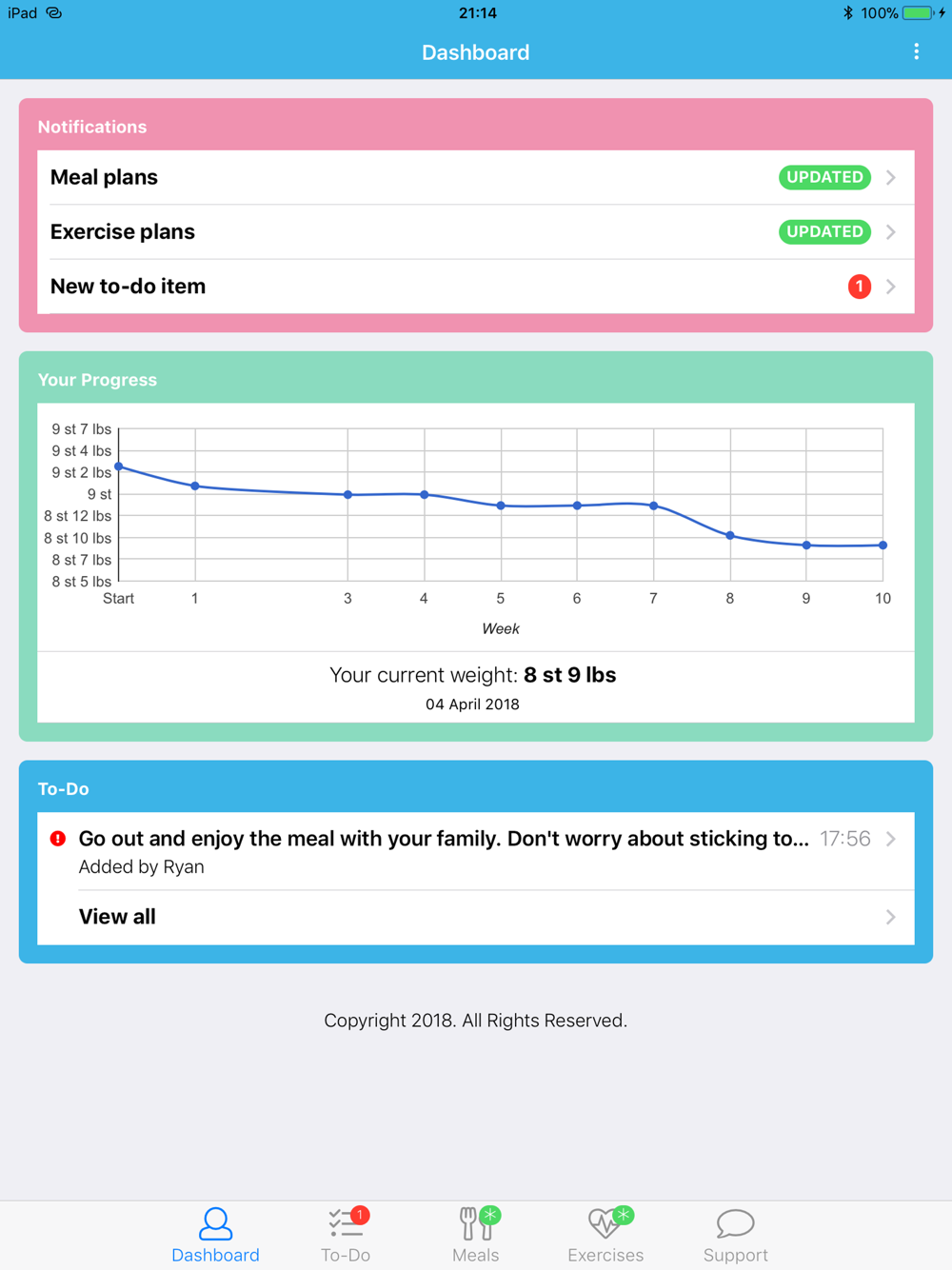Tap the Dashboard profile icon
Image resolution: width=952 pixels, height=1270 pixels.
coord(215,1223)
